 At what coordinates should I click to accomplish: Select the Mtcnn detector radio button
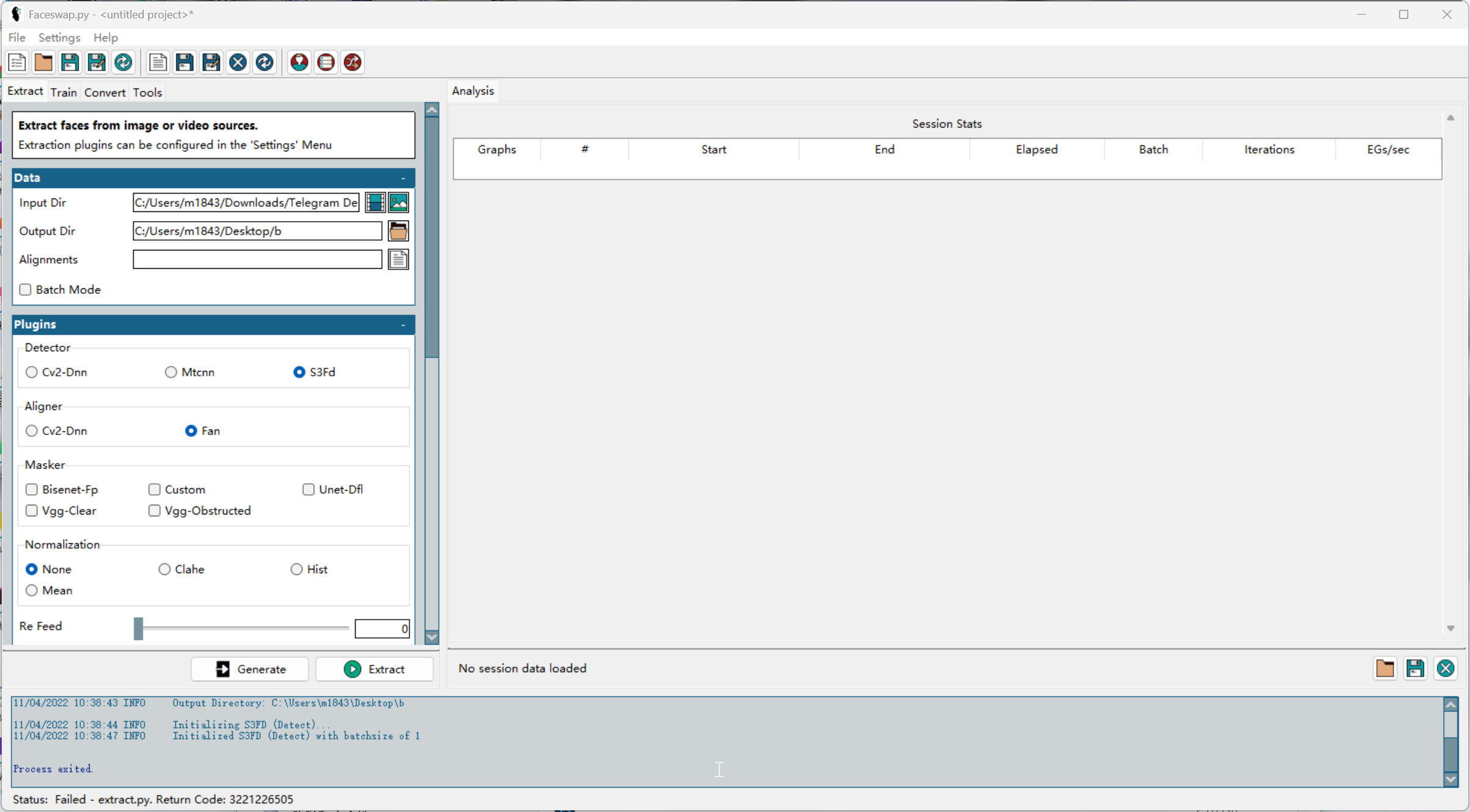[x=171, y=372]
